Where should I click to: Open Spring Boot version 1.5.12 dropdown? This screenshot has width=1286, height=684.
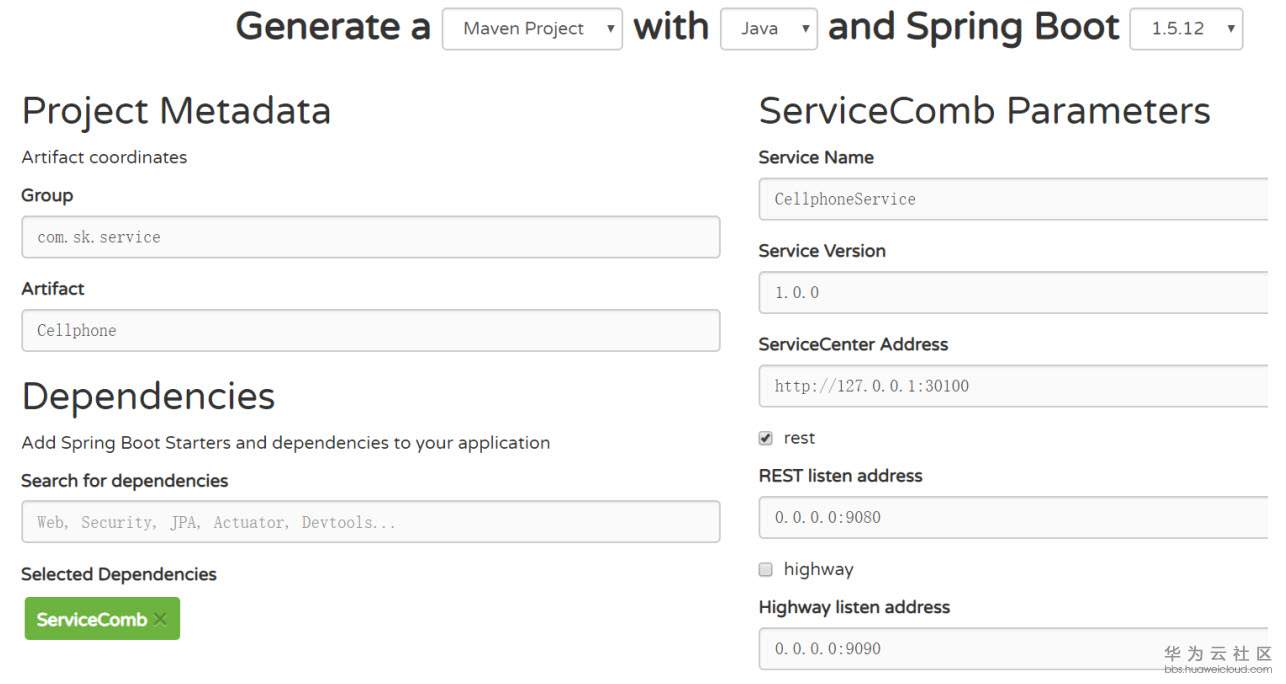pyautogui.click(x=1186, y=29)
